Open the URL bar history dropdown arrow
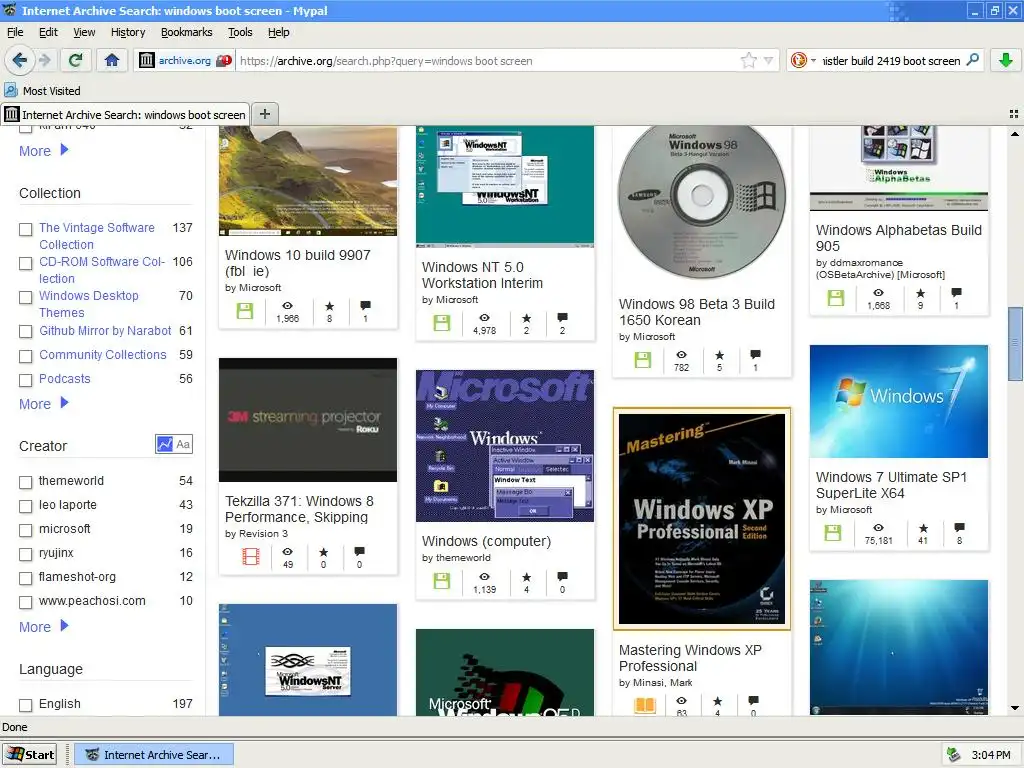Viewport: 1024px width, 768px height. [769, 61]
